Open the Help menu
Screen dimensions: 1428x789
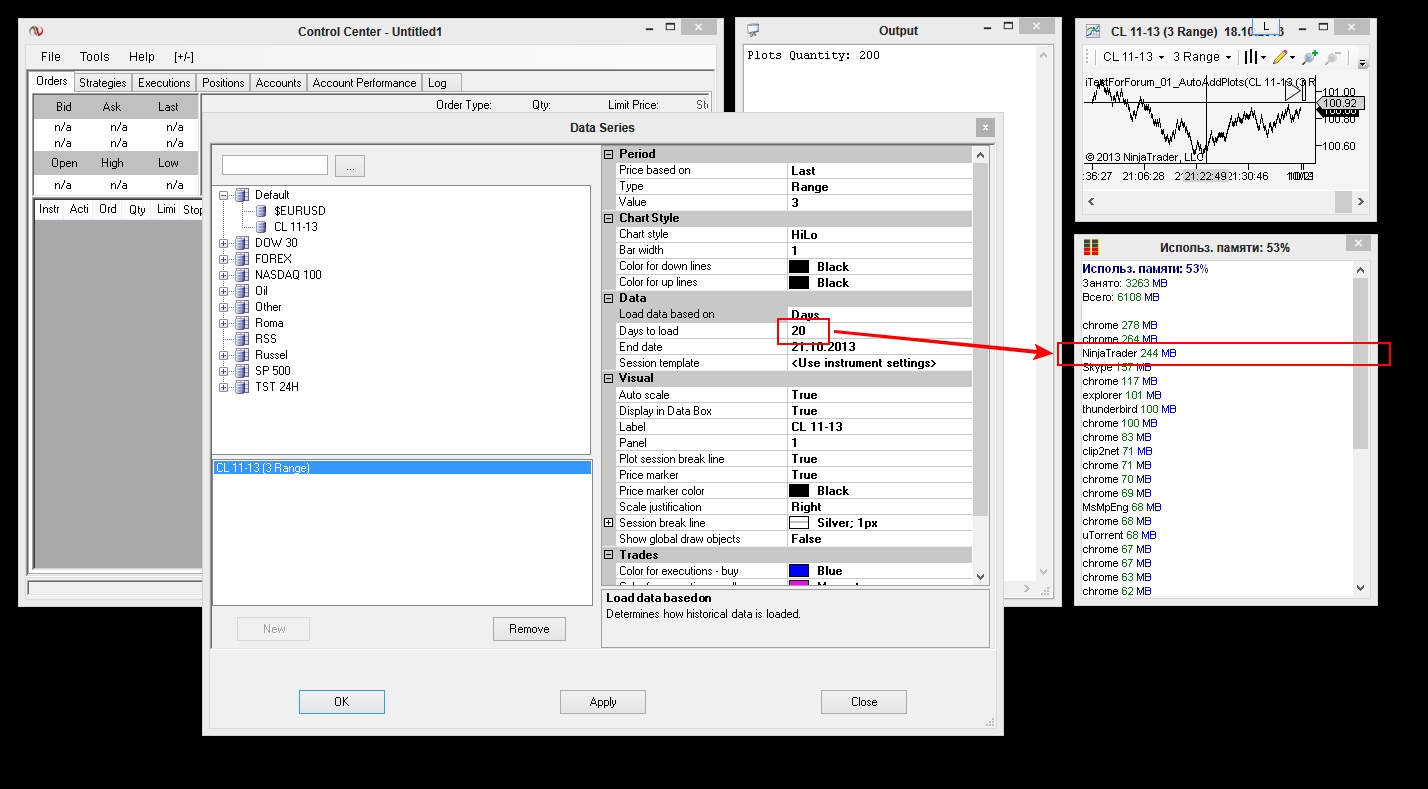click(142, 57)
